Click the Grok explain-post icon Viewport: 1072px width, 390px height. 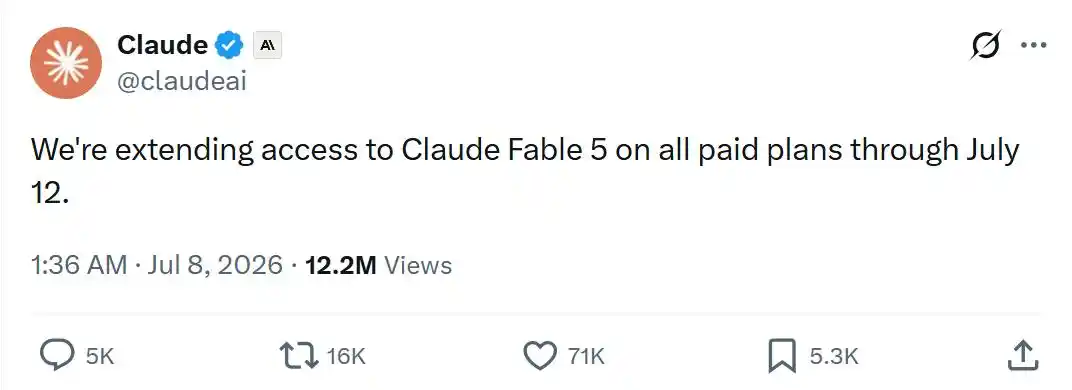[988, 46]
